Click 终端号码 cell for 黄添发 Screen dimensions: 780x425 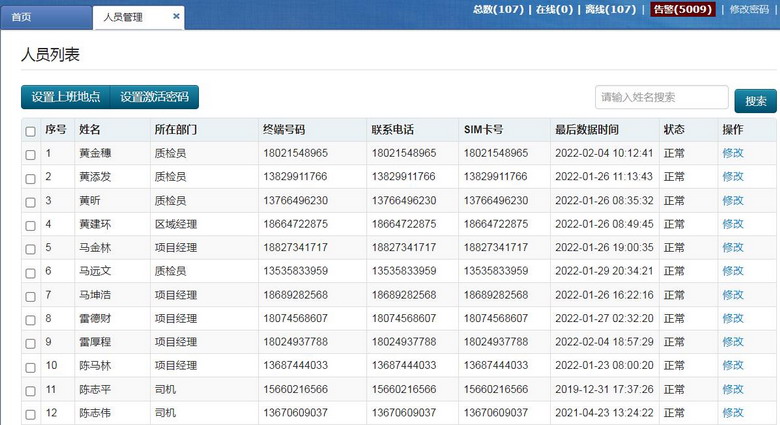click(x=295, y=176)
